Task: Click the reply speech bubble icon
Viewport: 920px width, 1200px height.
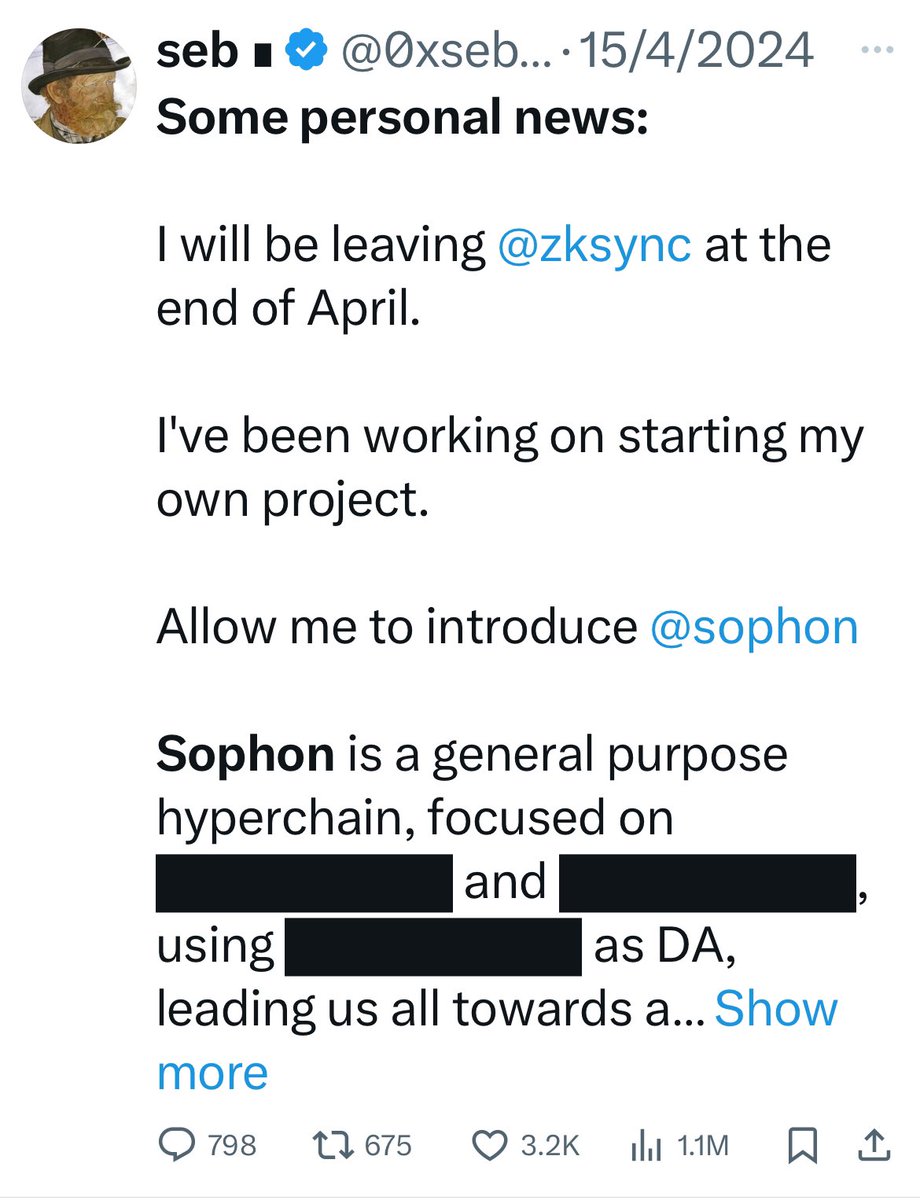Action: [x=179, y=1144]
